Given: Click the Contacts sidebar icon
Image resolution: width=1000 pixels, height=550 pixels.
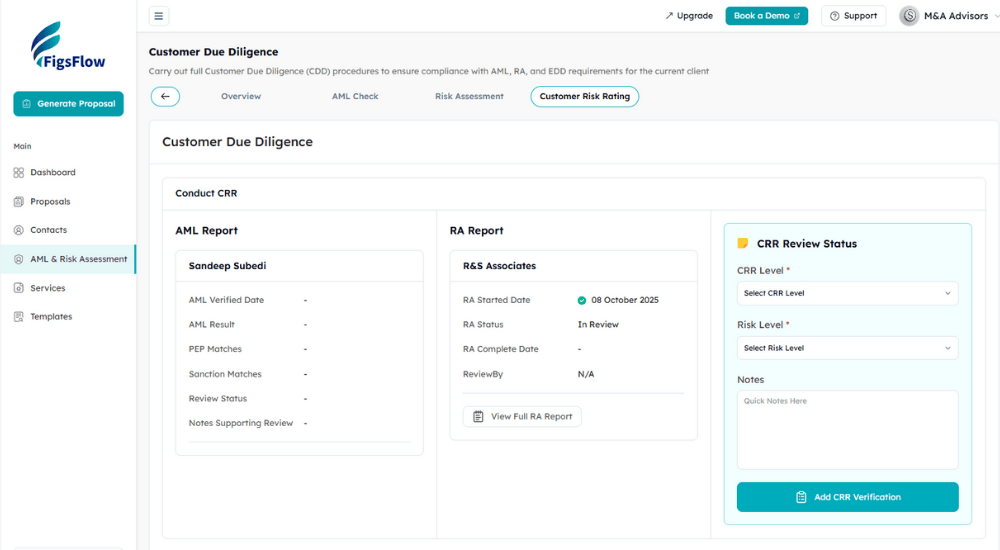Looking at the screenshot, I should (x=18, y=230).
